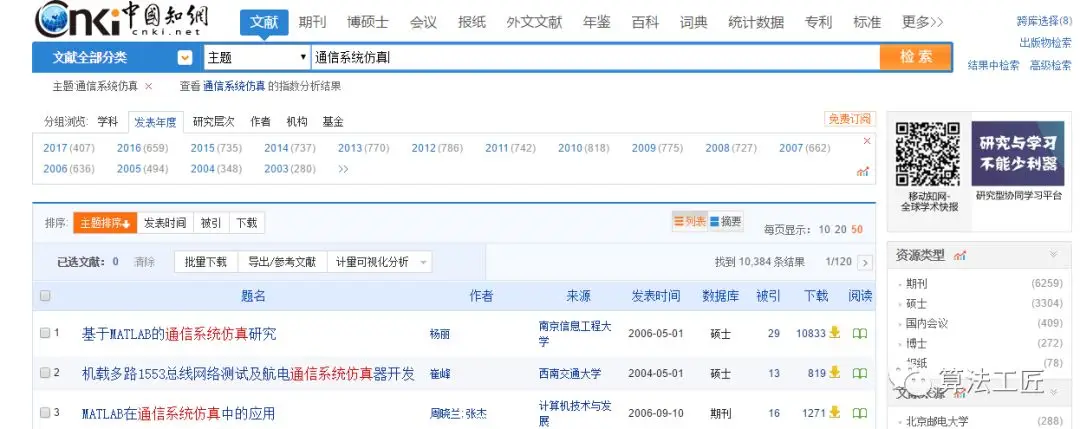Click the CNKI logo

tap(121, 20)
